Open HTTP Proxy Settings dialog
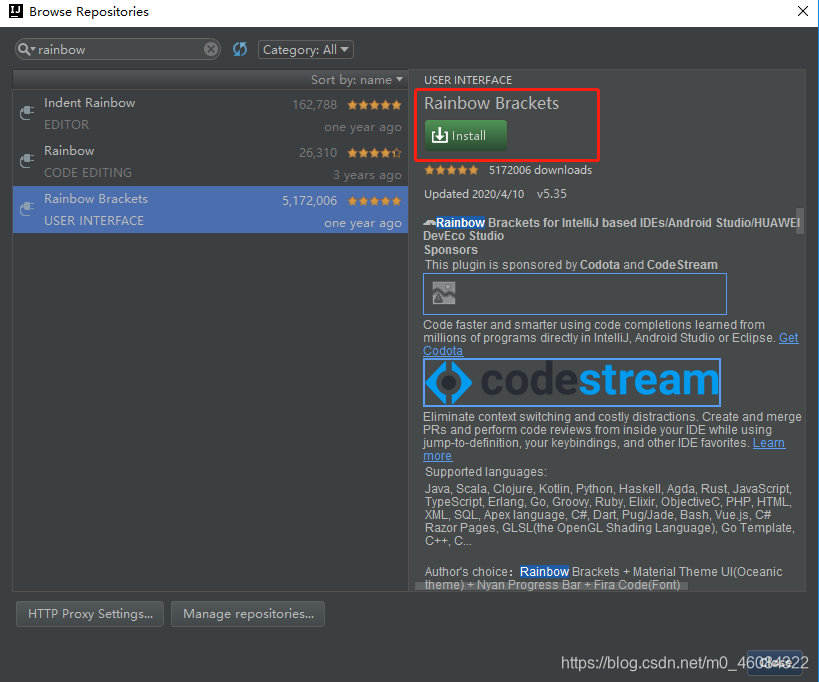Image resolution: width=819 pixels, height=682 pixels. click(90, 614)
